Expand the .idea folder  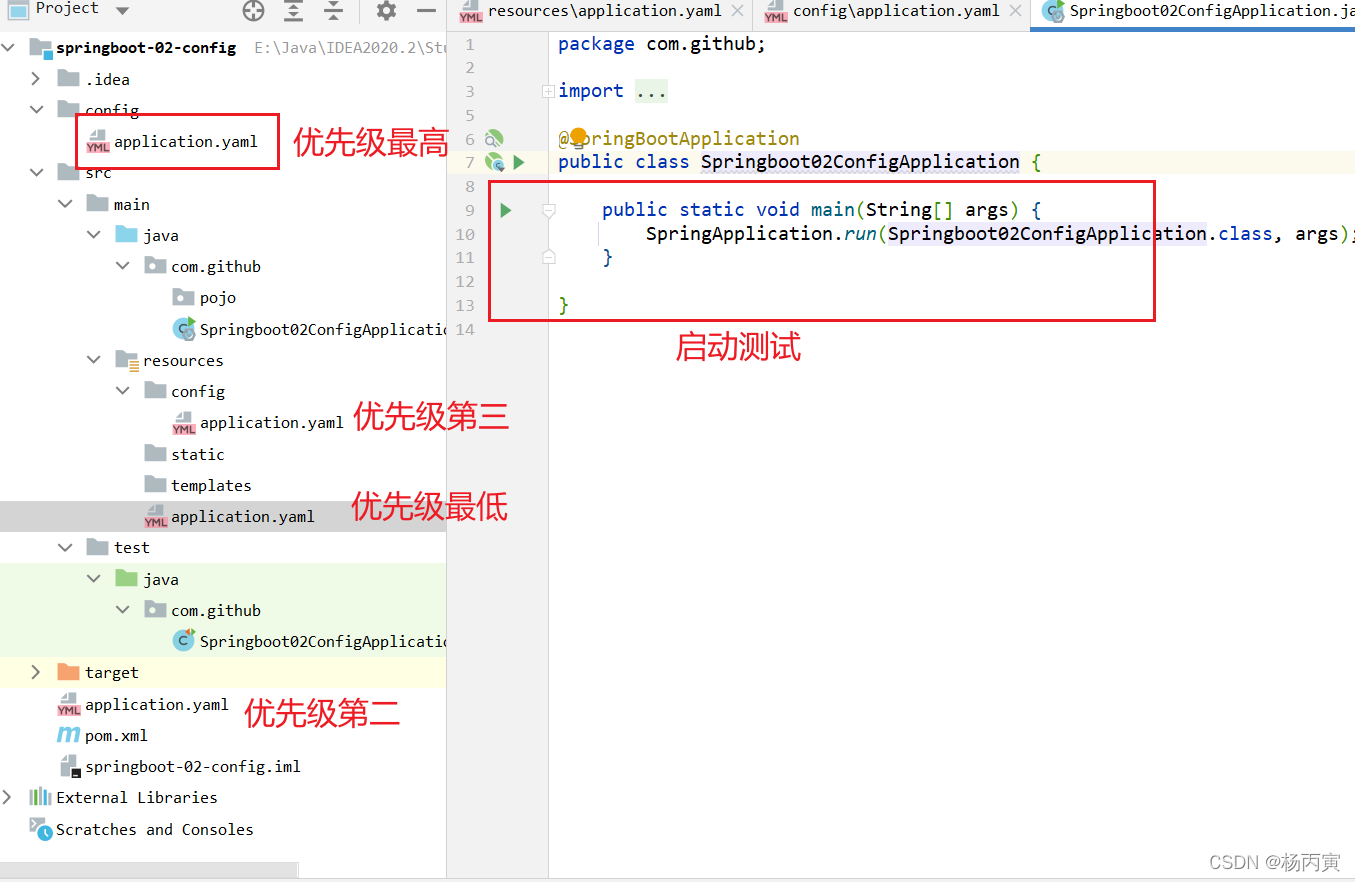pos(37,79)
